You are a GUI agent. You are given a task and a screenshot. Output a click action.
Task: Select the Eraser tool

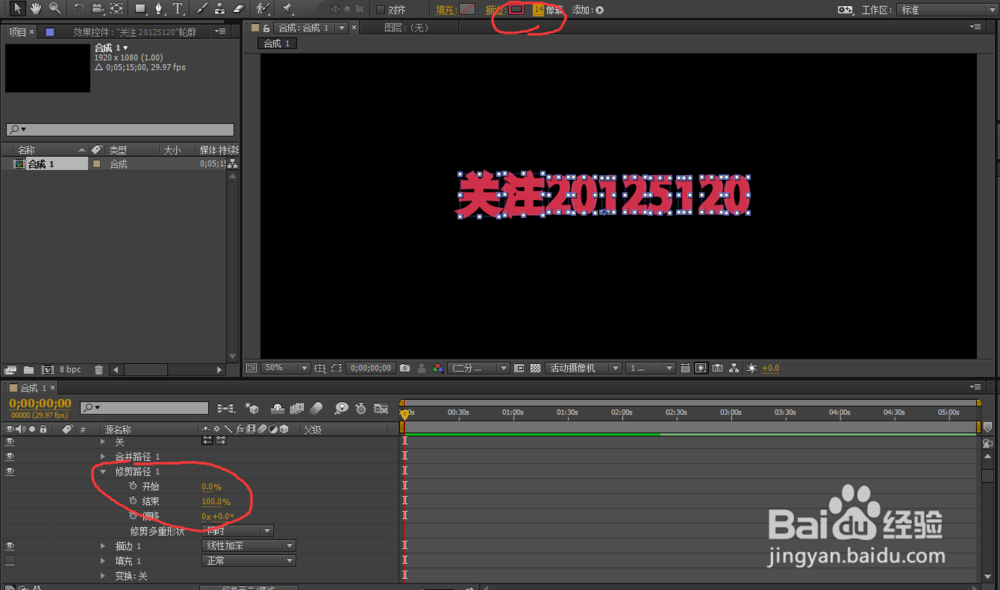pos(239,9)
